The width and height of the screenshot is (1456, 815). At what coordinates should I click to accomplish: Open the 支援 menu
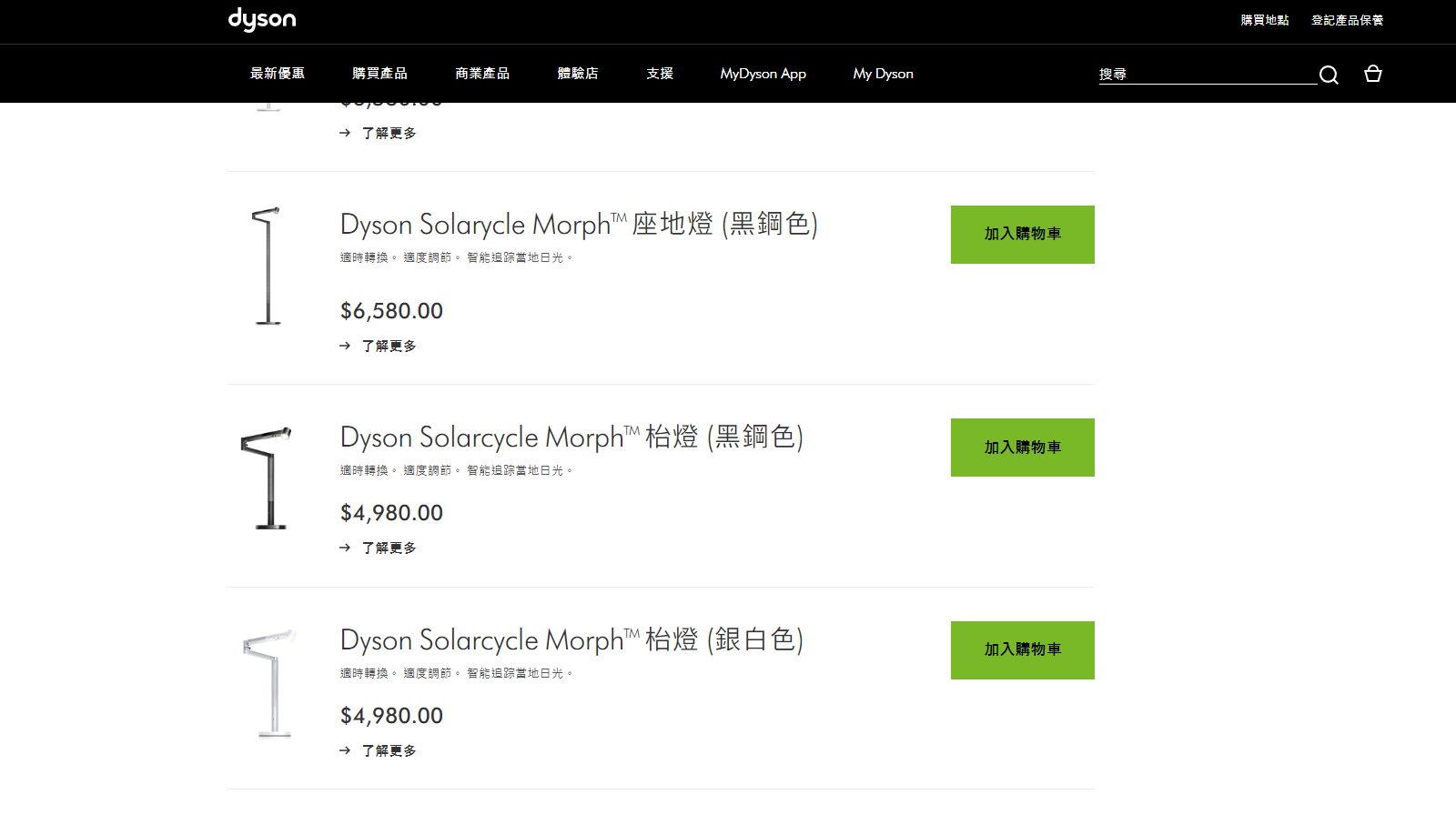click(660, 74)
